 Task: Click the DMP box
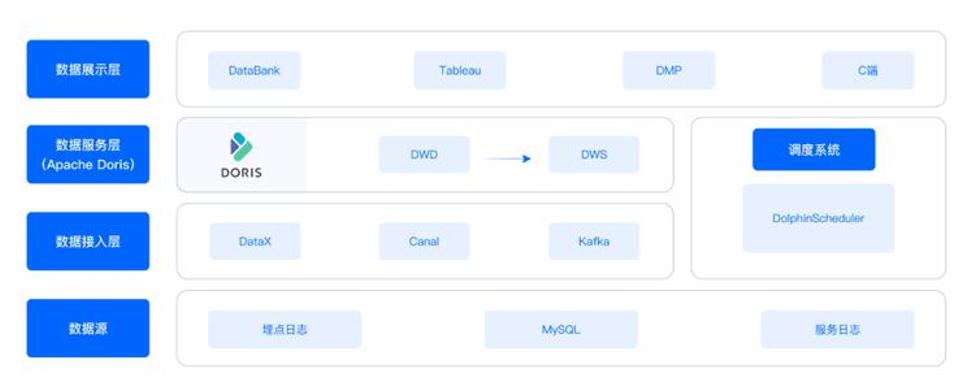[668, 70]
